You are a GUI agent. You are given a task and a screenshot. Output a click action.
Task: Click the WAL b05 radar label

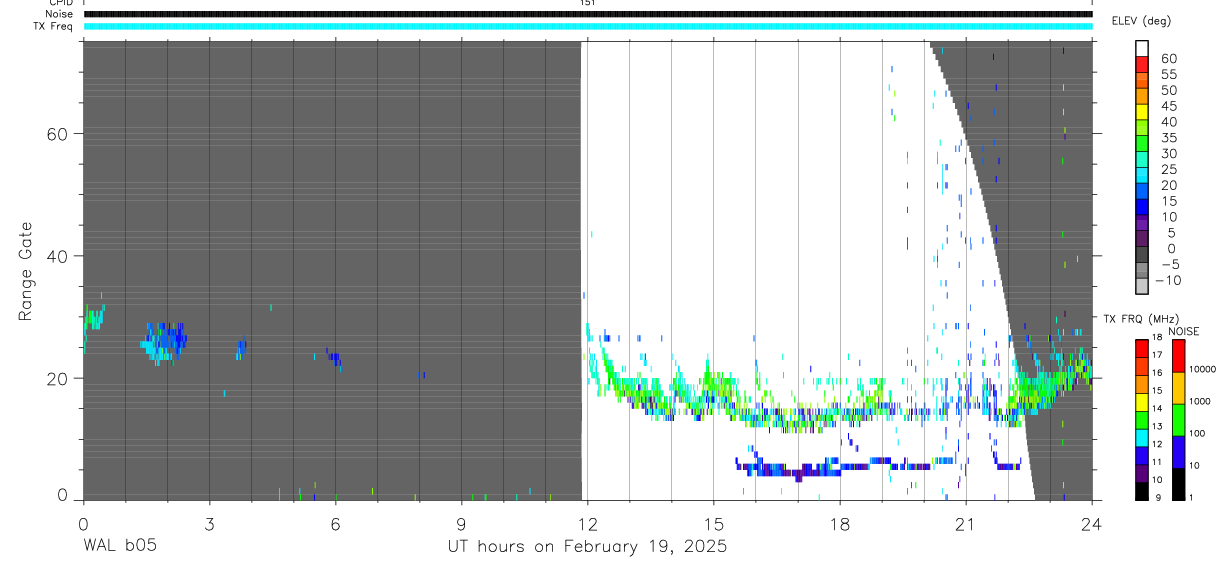tap(119, 546)
